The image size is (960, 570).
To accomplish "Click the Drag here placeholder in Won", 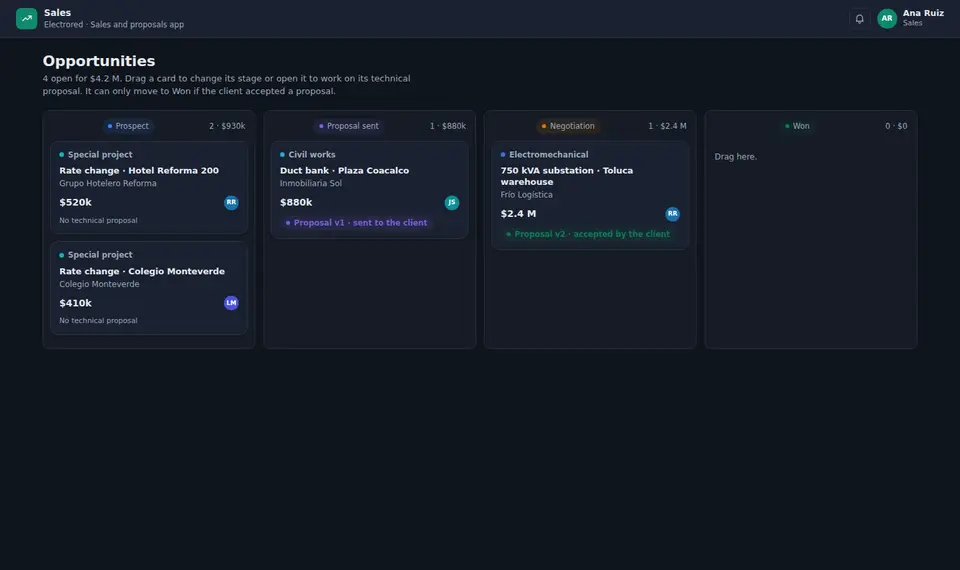I will (735, 157).
